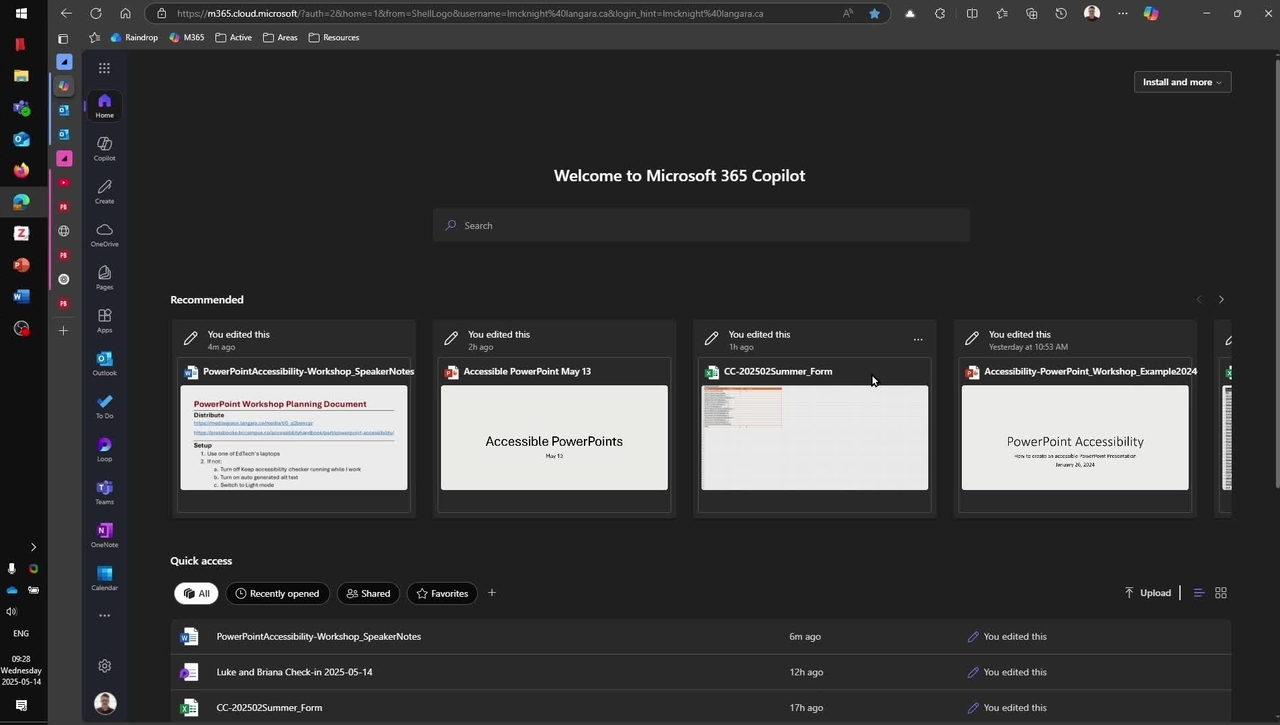This screenshot has height=725, width=1280.
Task: Open more options on CC-202502Summer_Form card
Action: [918, 340]
